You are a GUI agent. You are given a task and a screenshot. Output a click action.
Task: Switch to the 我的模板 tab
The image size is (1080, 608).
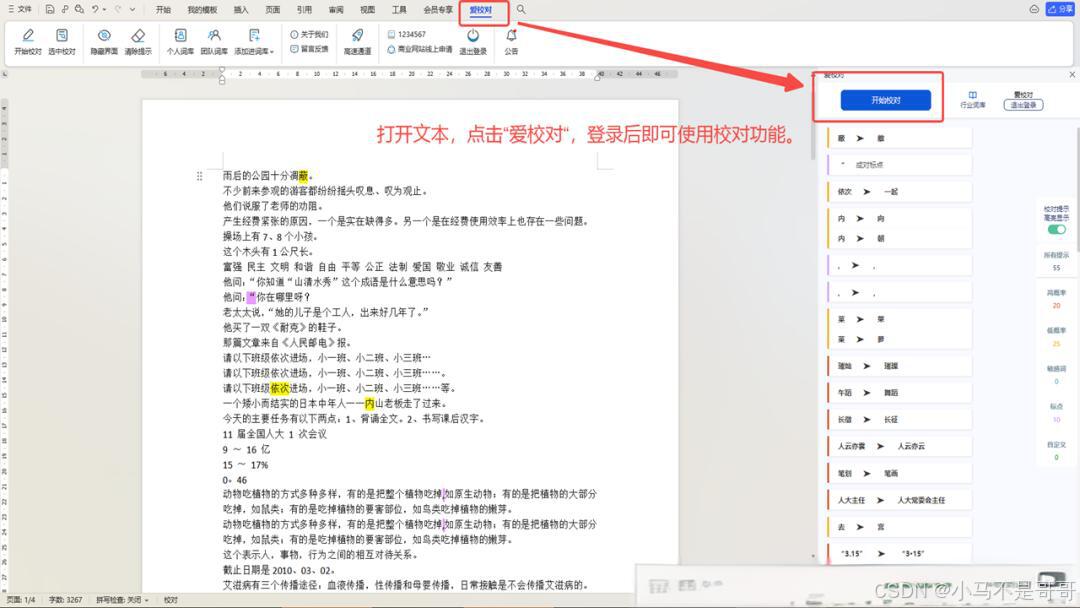(x=202, y=10)
